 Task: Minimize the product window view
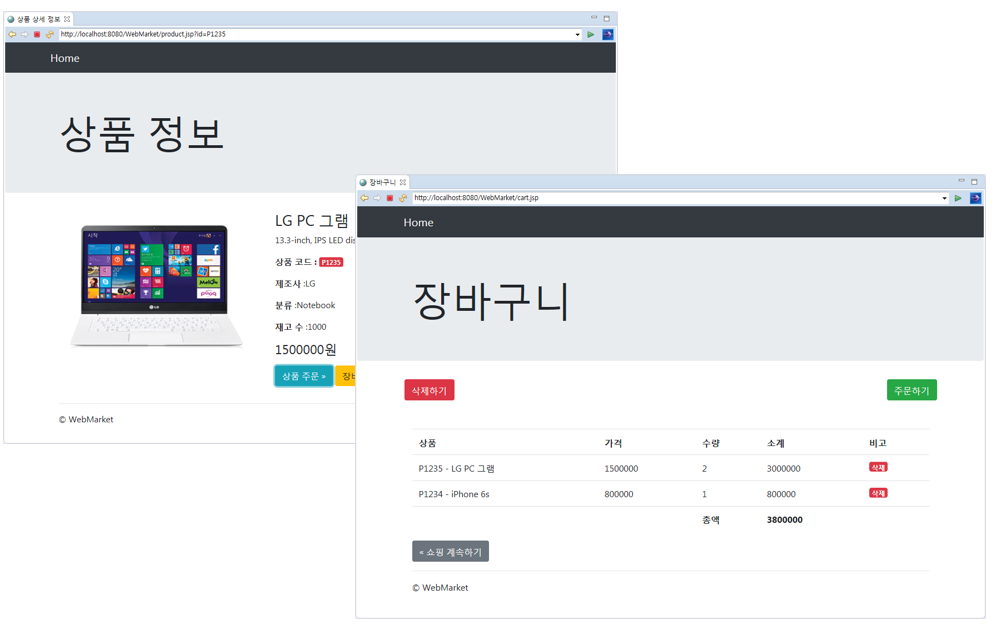point(594,18)
